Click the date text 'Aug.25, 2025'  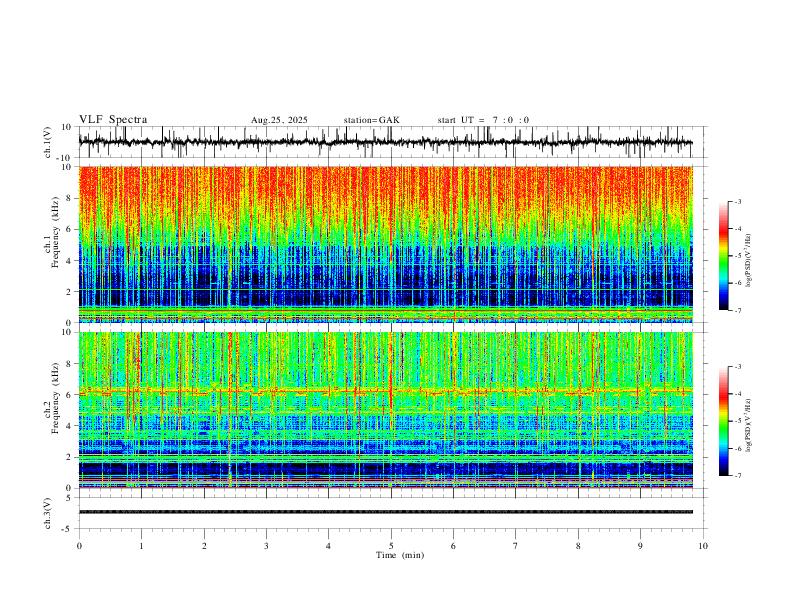pos(279,120)
